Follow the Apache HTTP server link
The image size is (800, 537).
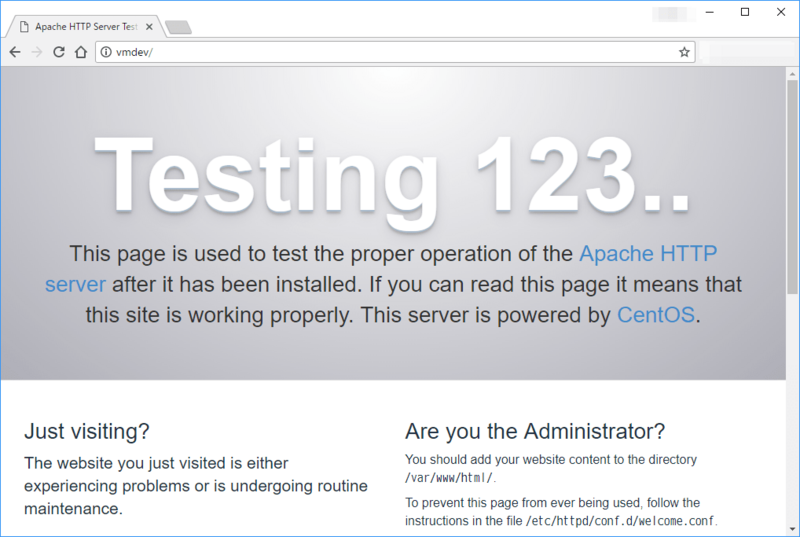tap(648, 254)
